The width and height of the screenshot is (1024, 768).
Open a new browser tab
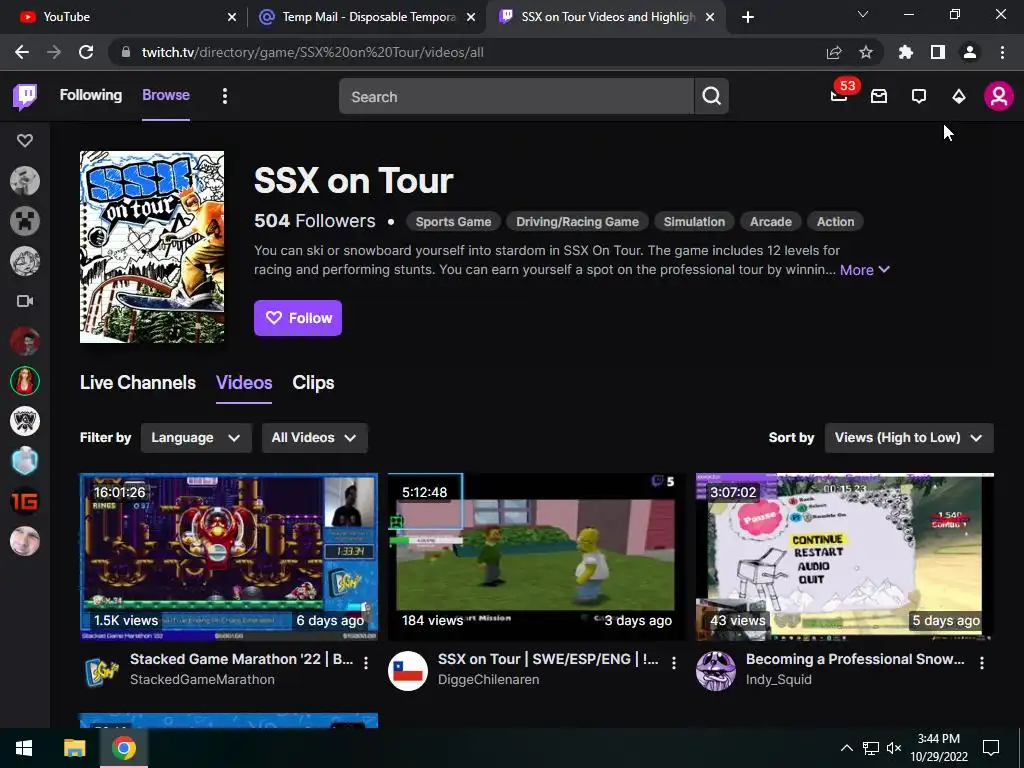(x=748, y=17)
